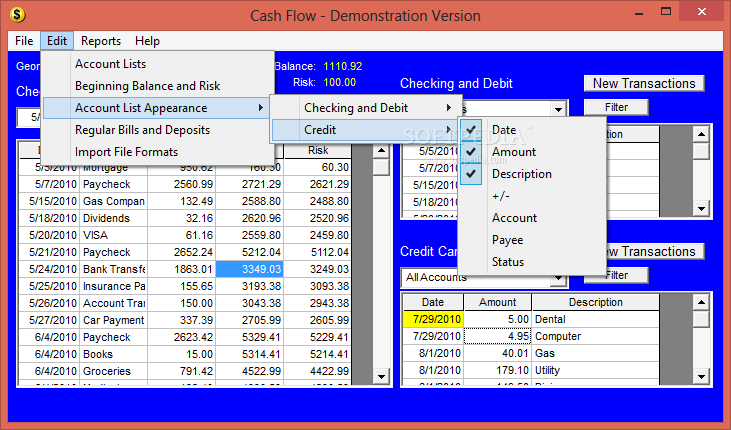731x430 pixels.
Task: Click the Groceries description cell
Action: point(114,371)
